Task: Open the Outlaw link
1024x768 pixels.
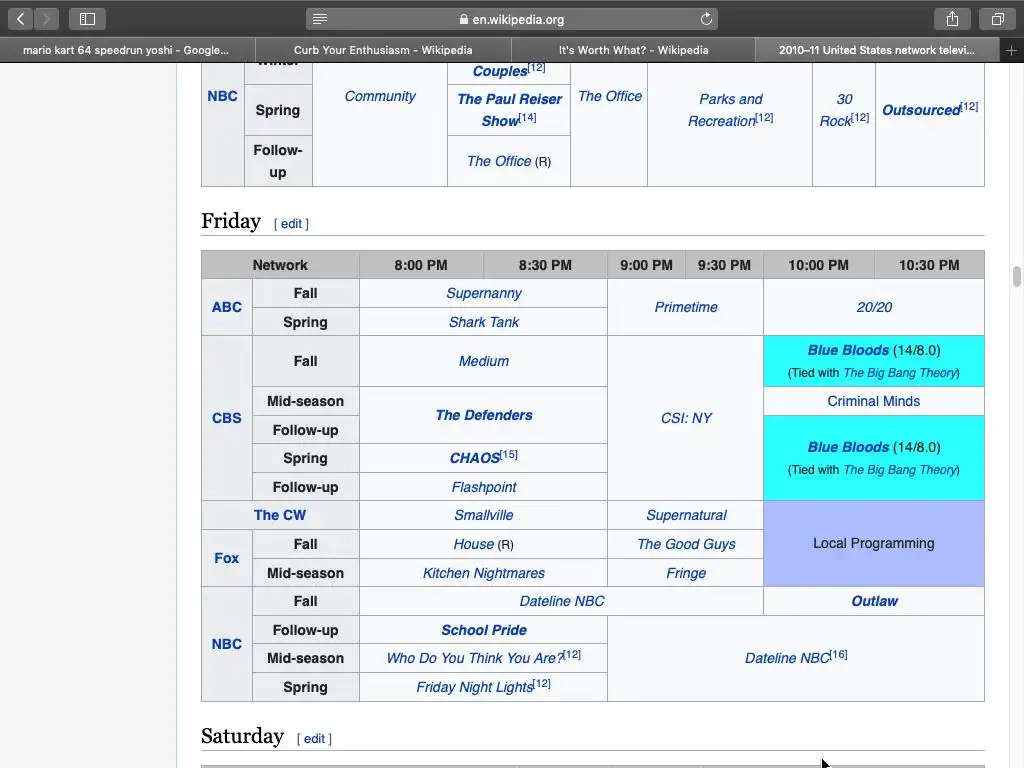Action: 874,601
